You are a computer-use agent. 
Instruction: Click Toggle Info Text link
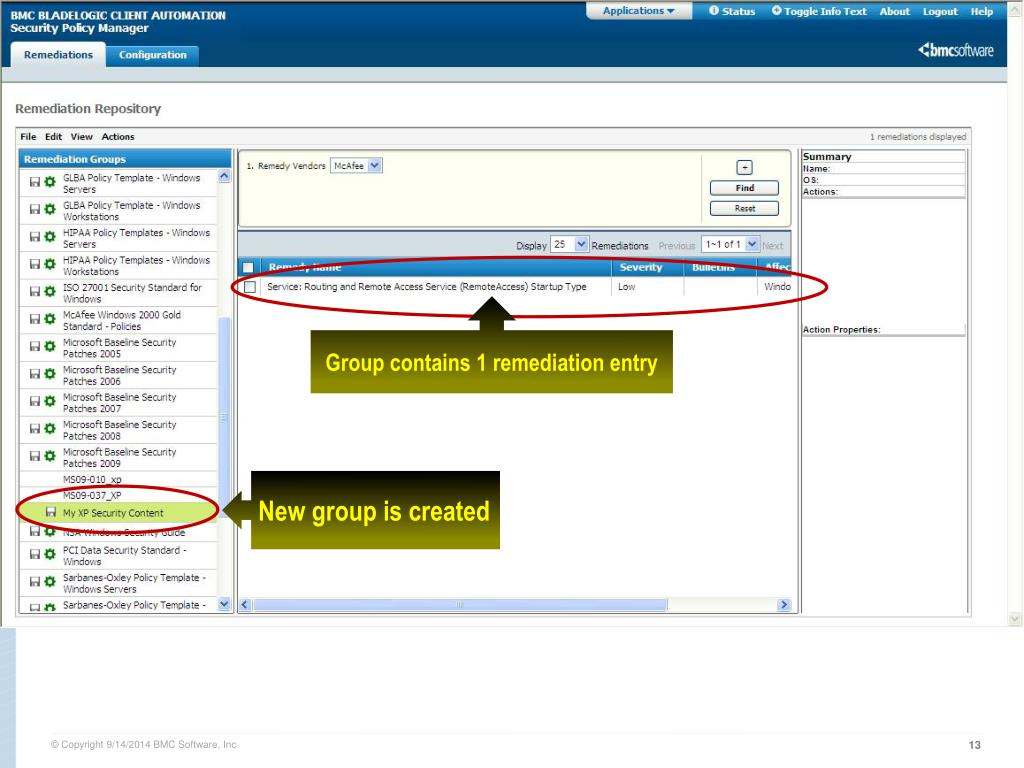pyautogui.click(x=819, y=11)
